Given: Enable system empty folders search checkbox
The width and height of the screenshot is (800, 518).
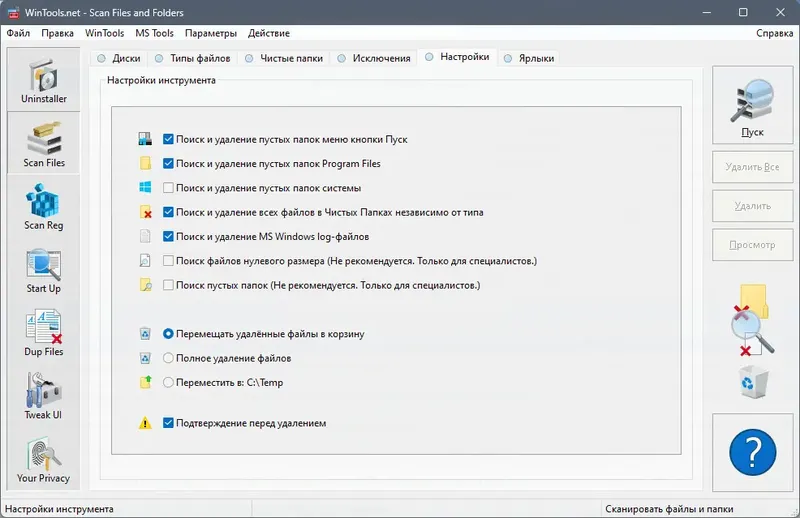Looking at the screenshot, I should pos(168,188).
